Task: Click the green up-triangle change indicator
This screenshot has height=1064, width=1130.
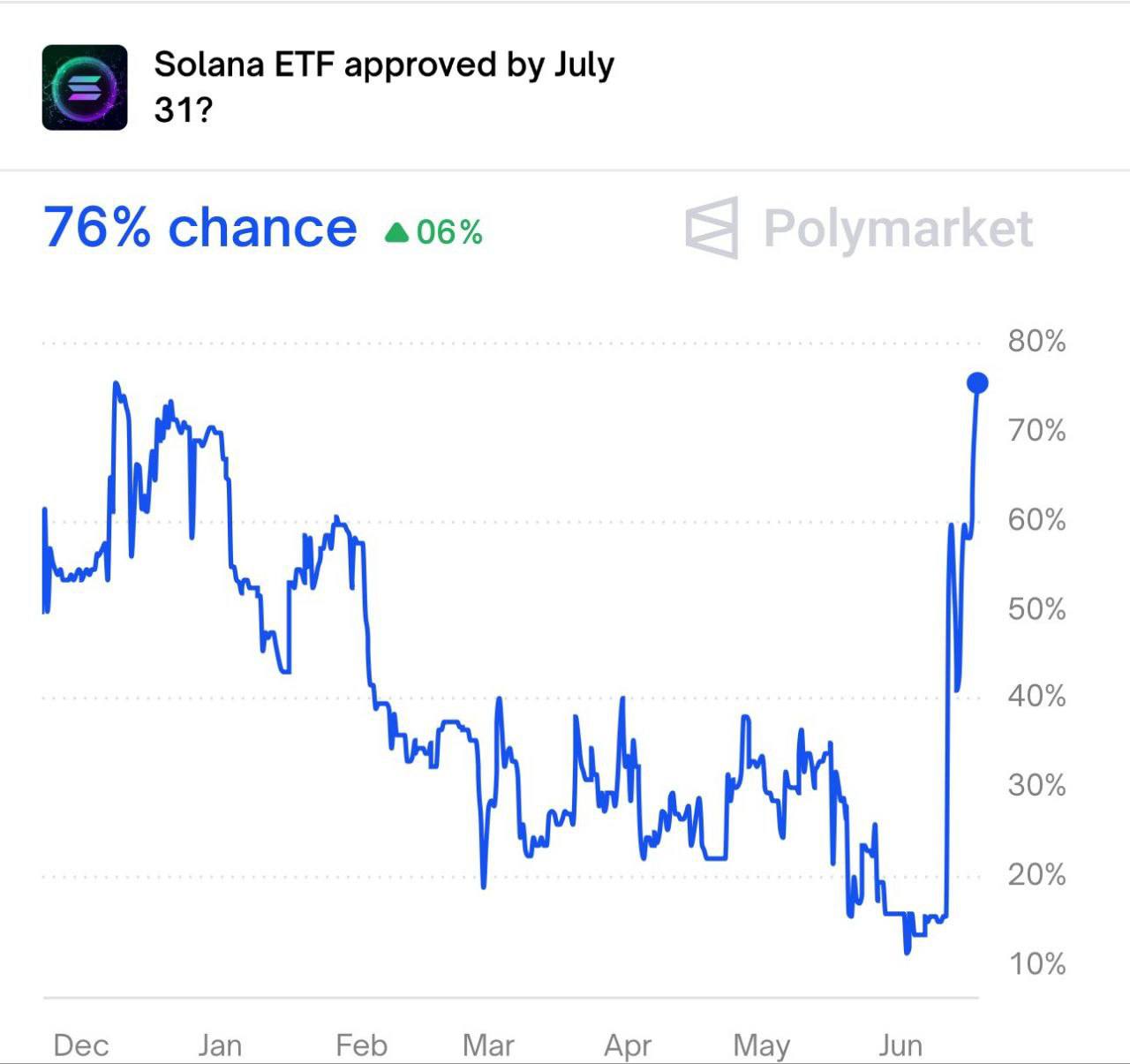Action: (397, 232)
